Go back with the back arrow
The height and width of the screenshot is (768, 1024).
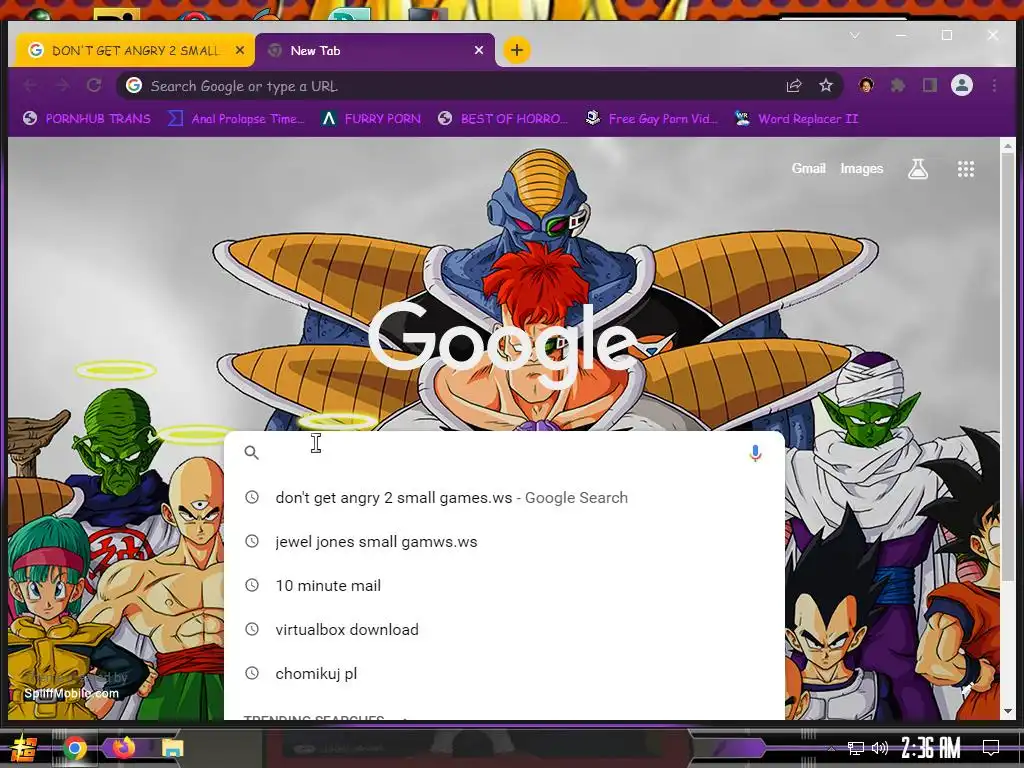point(30,86)
